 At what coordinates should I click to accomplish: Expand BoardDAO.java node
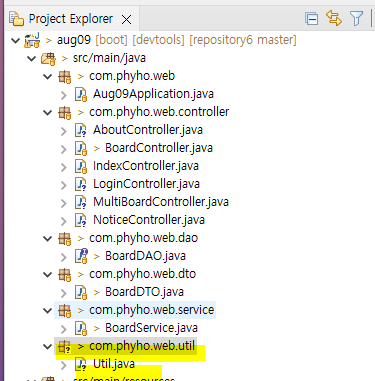(64, 257)
